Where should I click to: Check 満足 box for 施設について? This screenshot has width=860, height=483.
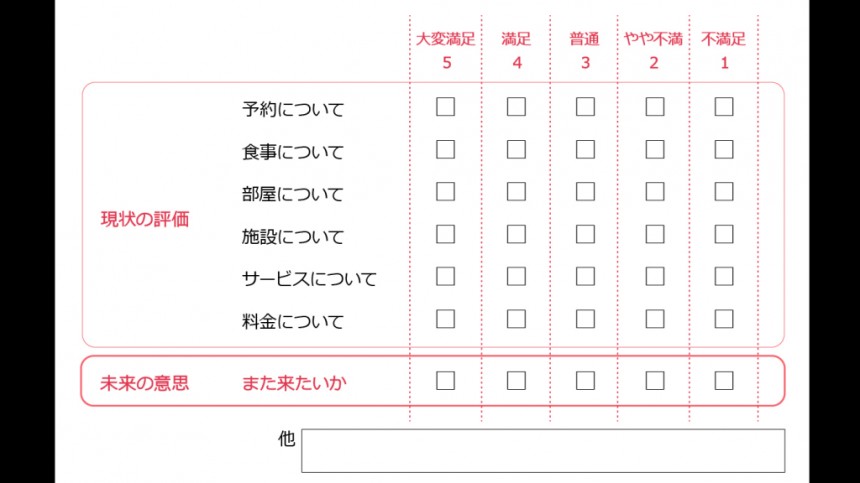point(516,234)
